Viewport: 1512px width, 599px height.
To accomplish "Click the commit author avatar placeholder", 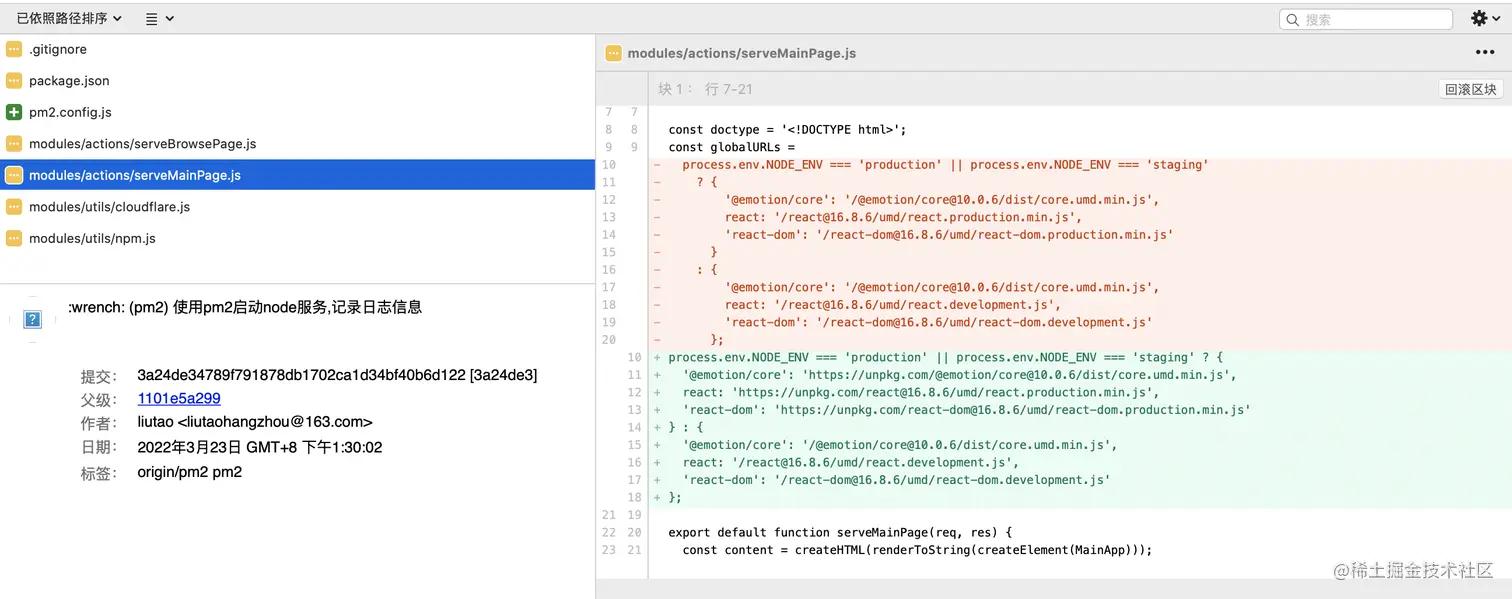I will point(32,319).
